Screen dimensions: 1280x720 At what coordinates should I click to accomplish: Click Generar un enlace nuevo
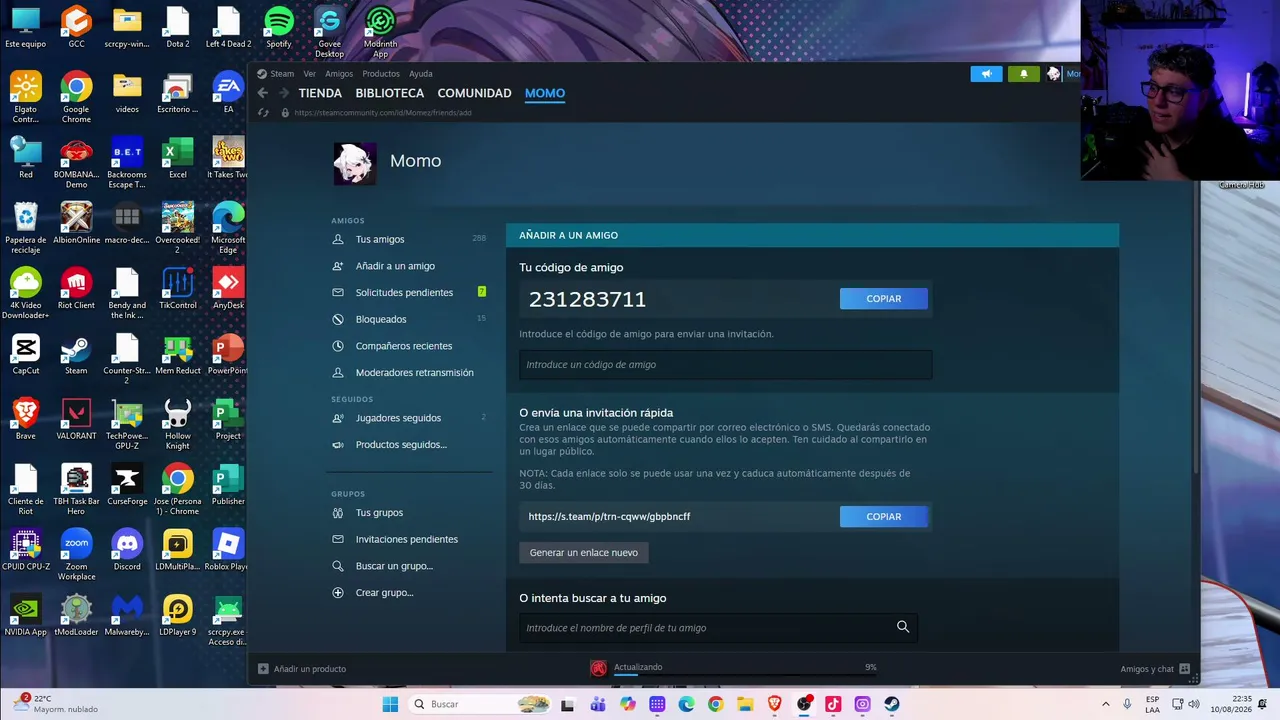pos(584,552)
